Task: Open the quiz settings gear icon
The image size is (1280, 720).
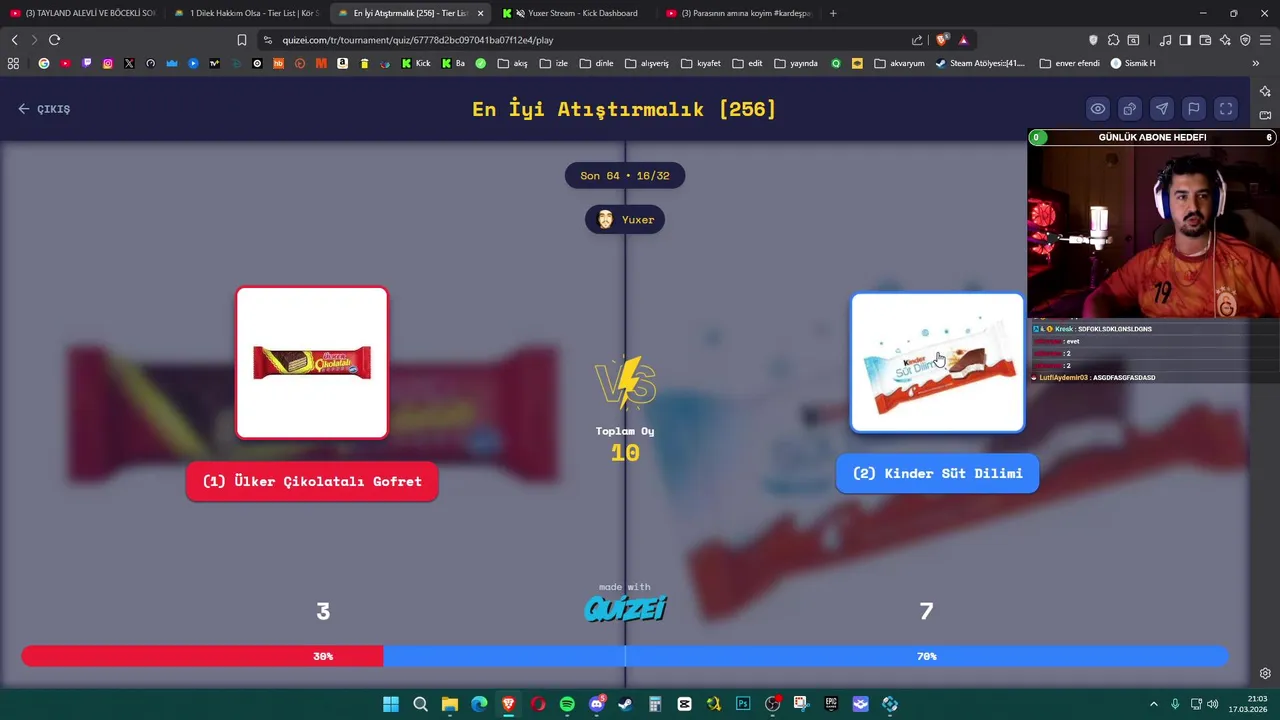Action: [x=1265, y=673]
